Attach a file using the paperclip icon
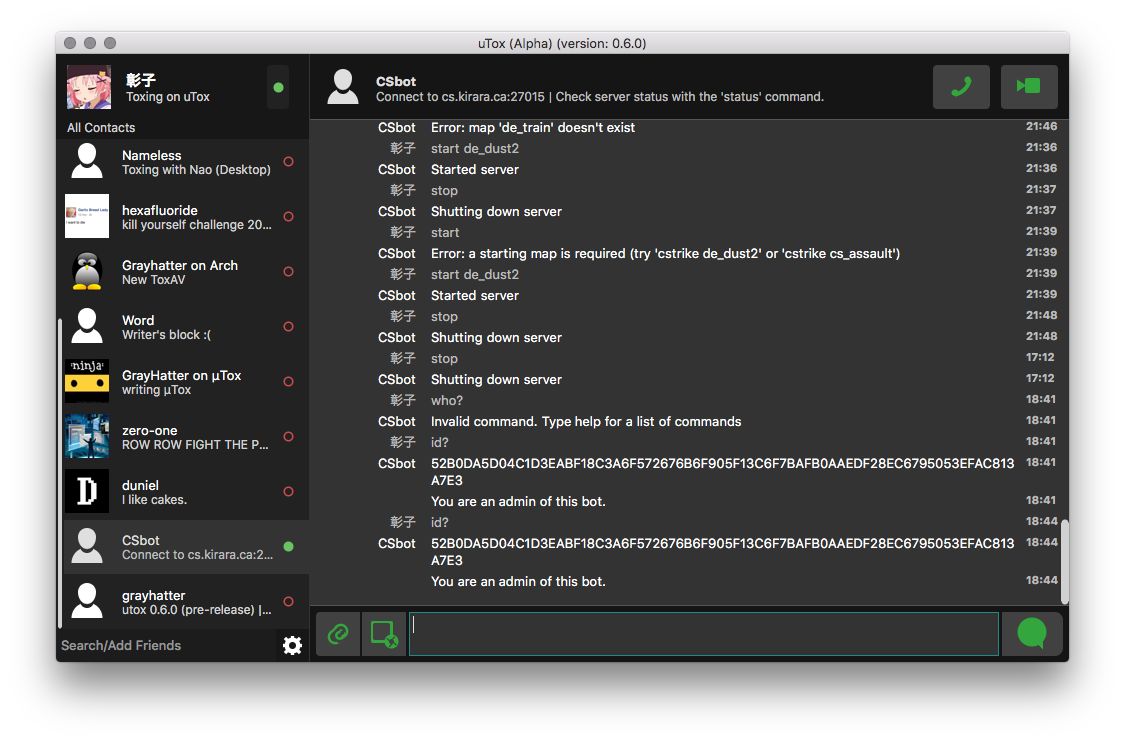 [x=337, y=633]
